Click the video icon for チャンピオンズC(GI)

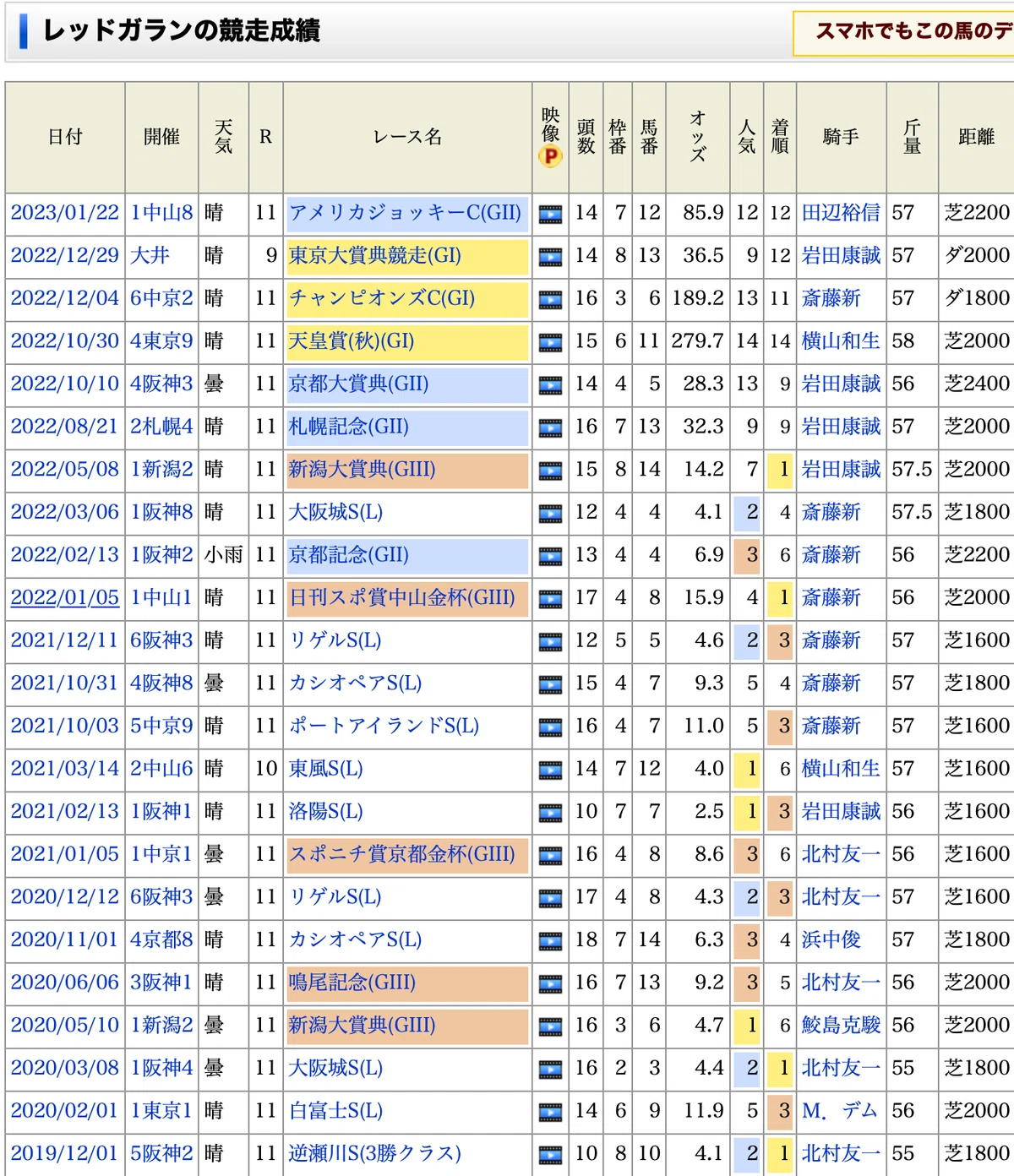[550, 300]
